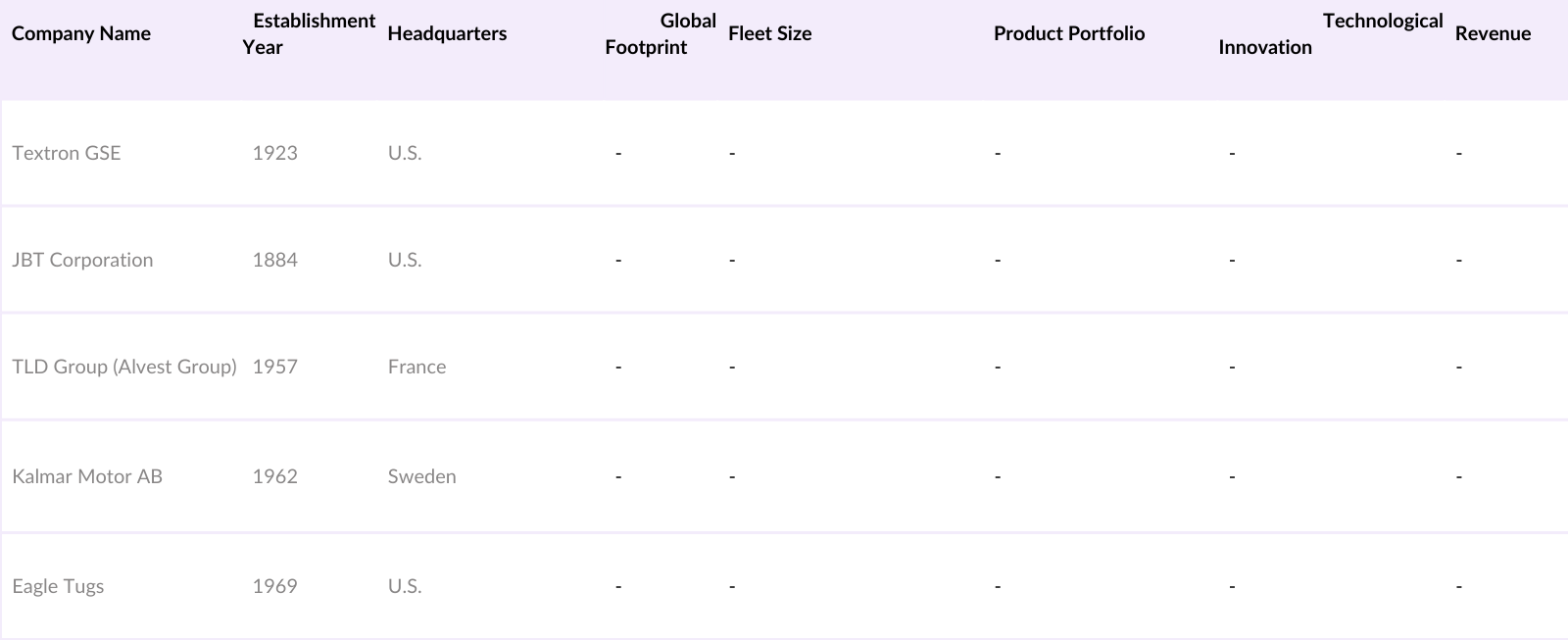Select the JBT Corporation row name
This screenshot has height=640, width=1568.
pyautogui.click(x=82, y=260)
